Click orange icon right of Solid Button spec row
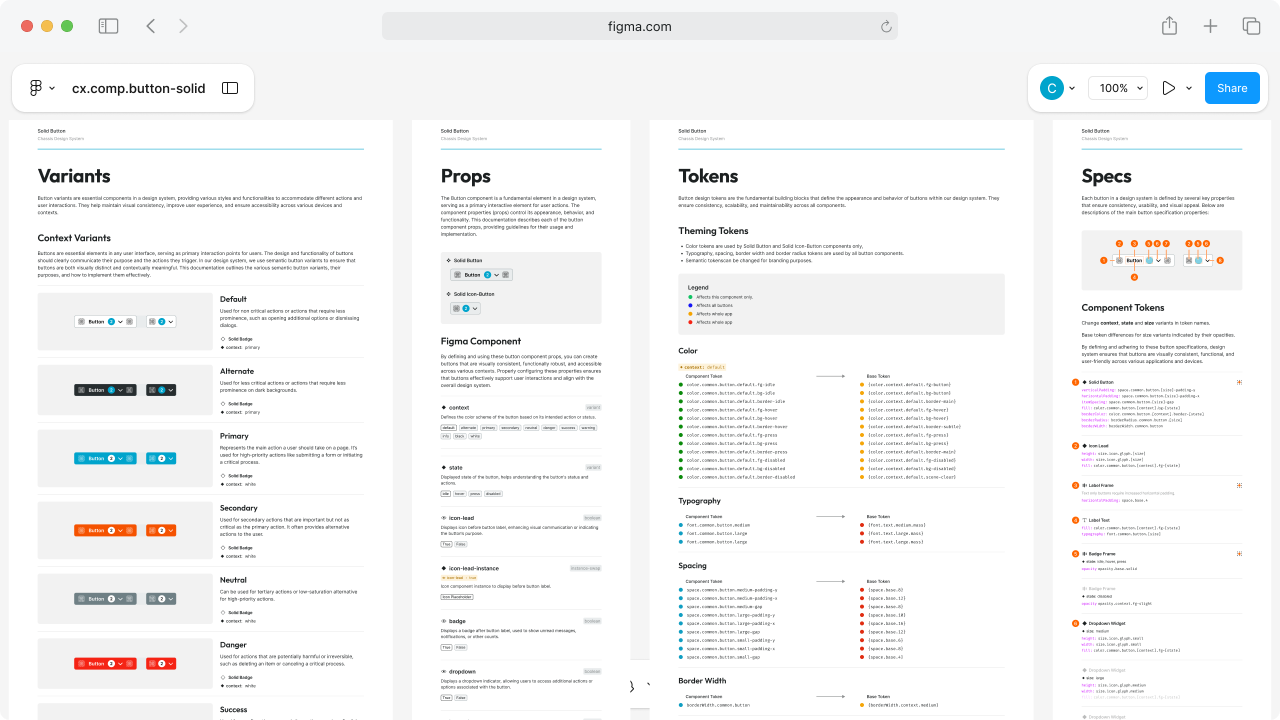 [x=1240, y=382]
